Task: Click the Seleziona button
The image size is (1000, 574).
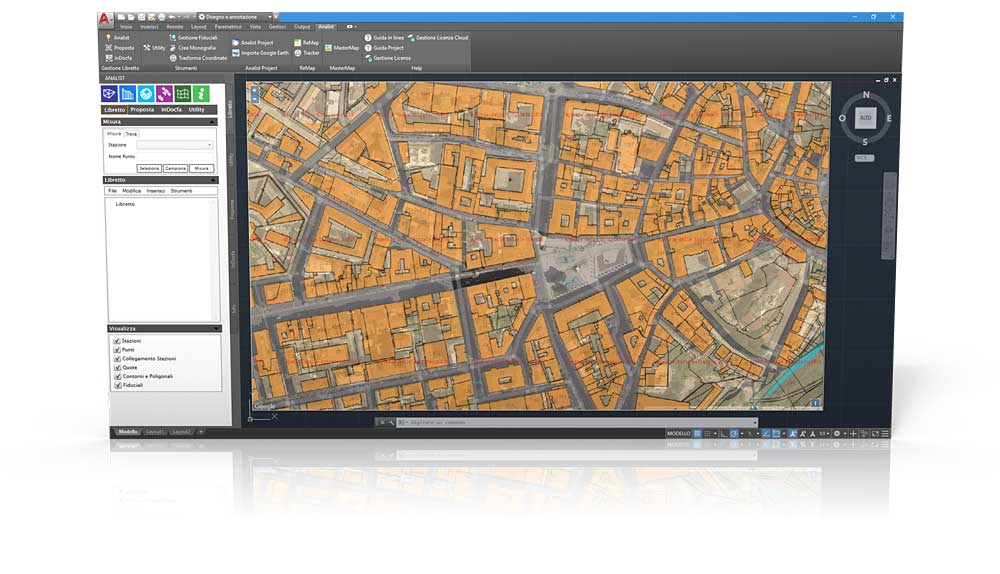Action: 149,168
